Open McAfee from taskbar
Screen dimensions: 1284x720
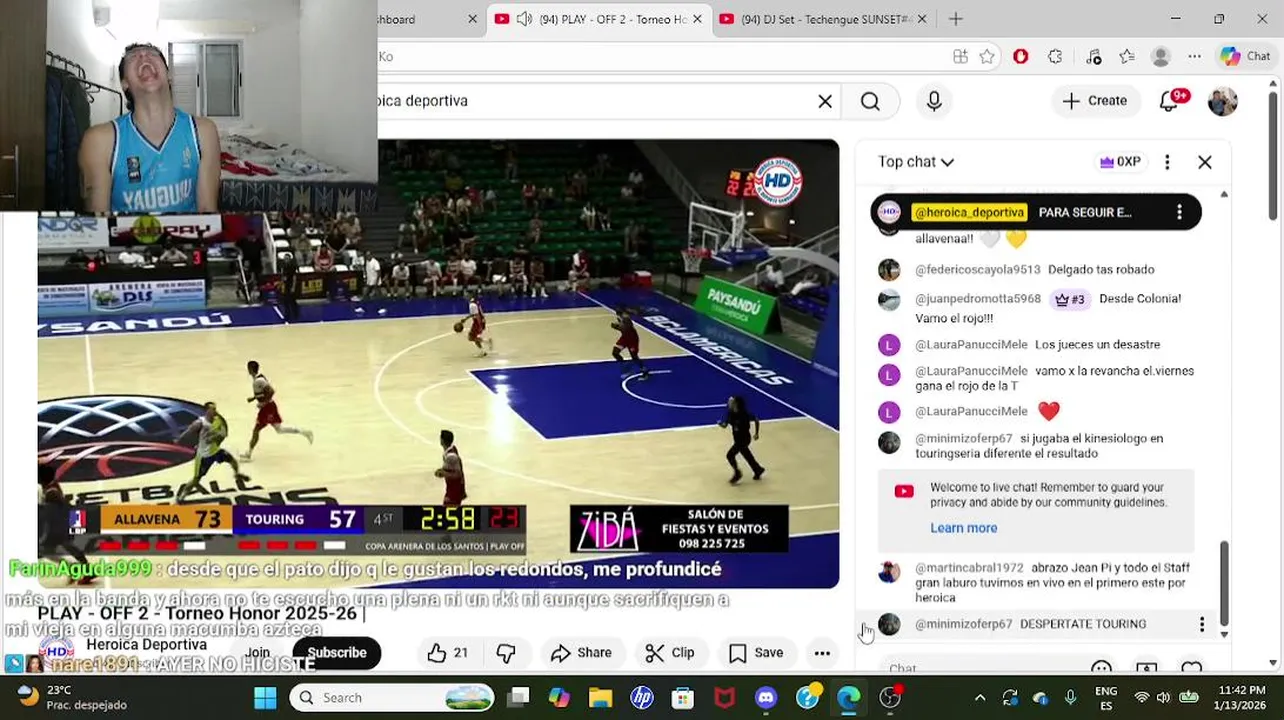pyautogui.click(x=724, y=698)
